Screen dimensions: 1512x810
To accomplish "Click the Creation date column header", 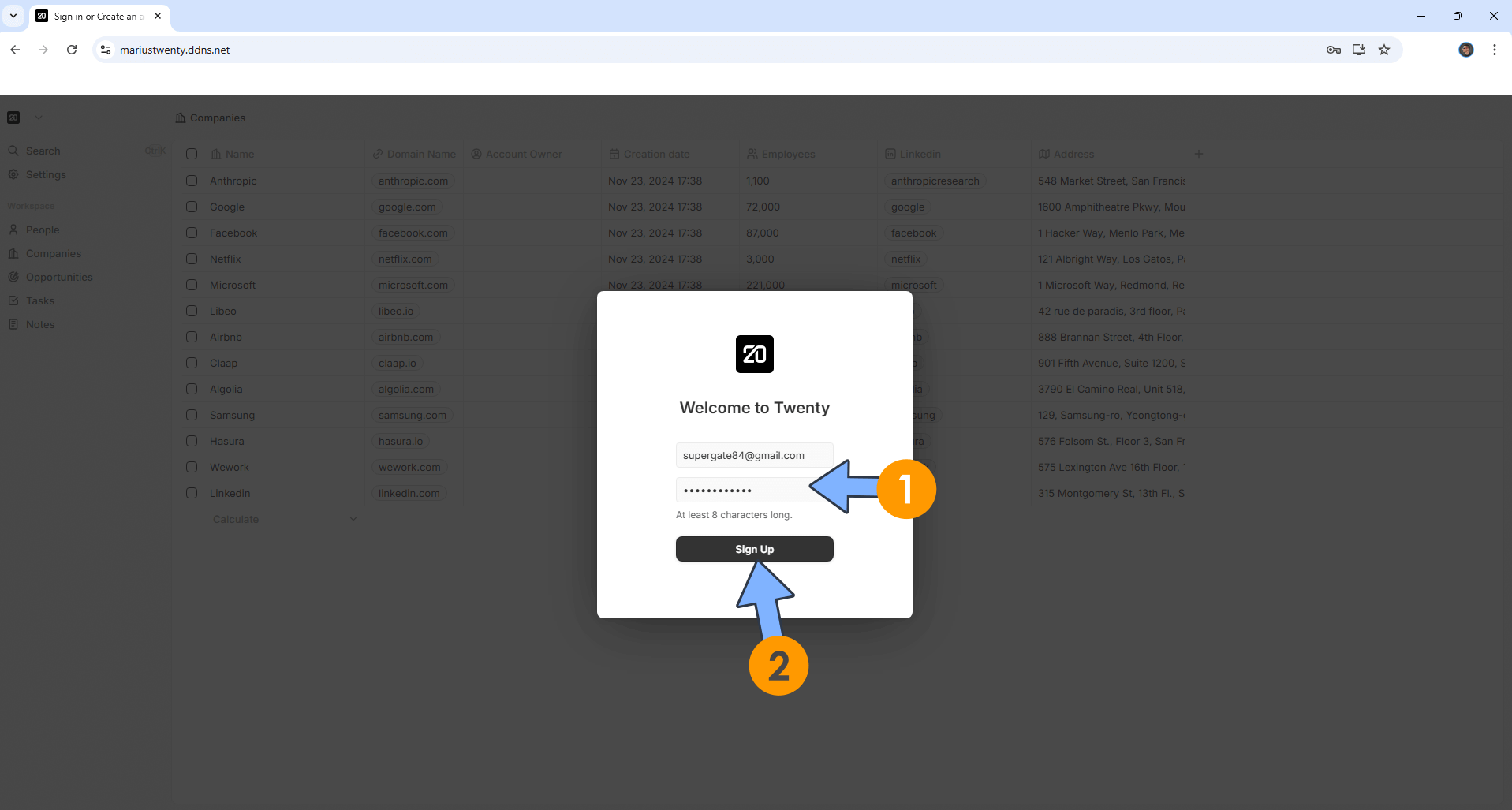I will tap(649, 154).
